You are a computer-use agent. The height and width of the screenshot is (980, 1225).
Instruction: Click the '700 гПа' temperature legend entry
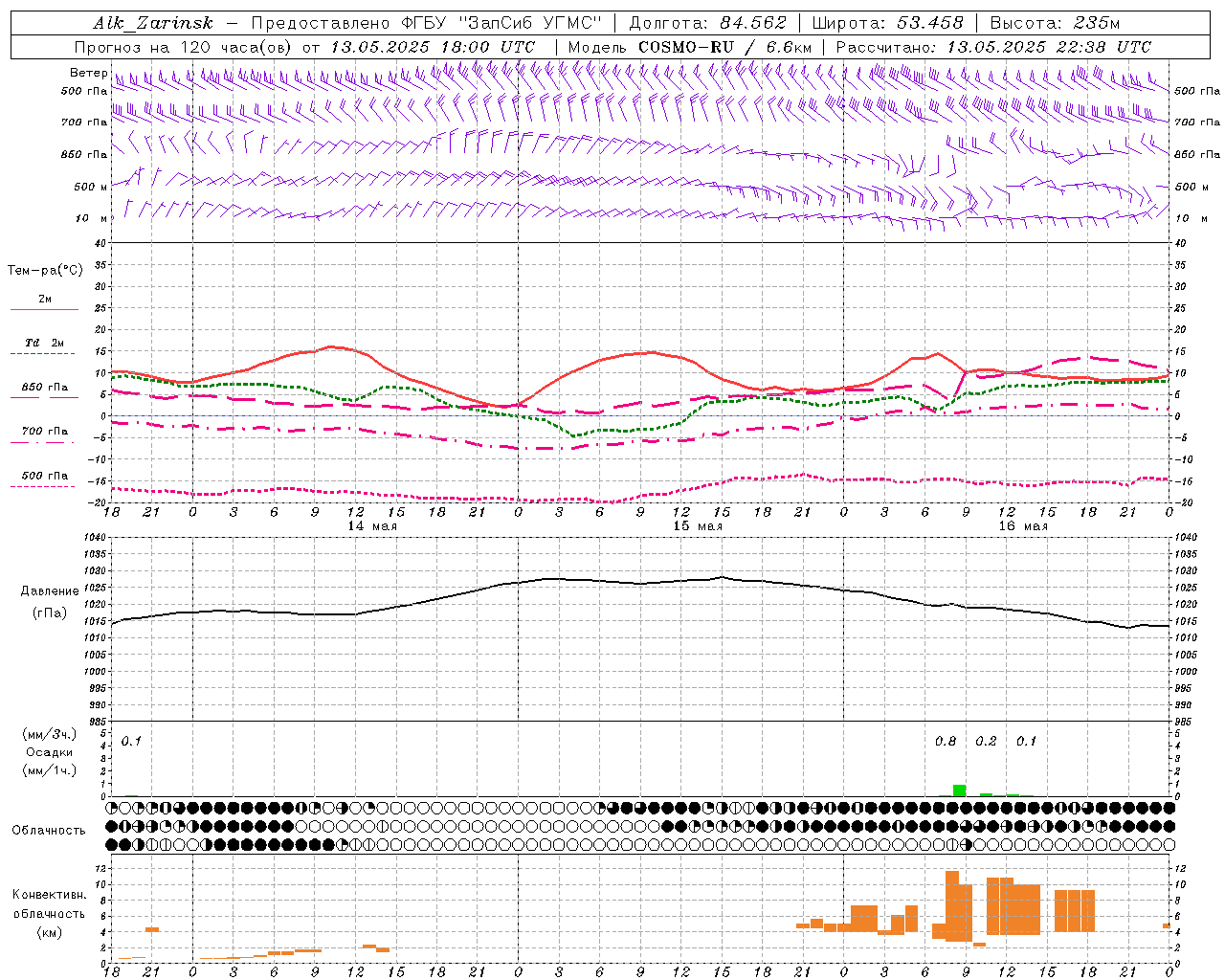click(x=45, y=431)
